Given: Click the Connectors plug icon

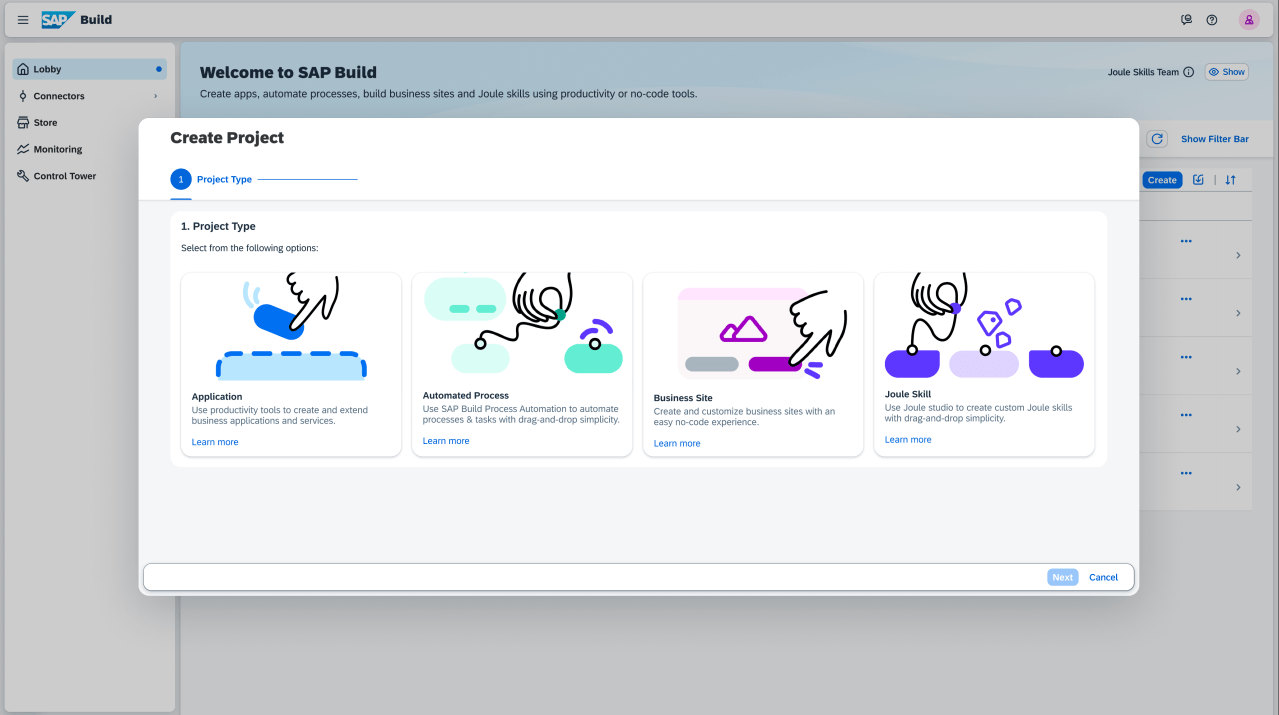Looking at the screenshot, I should pyautogui.click(x=23, y=96).
